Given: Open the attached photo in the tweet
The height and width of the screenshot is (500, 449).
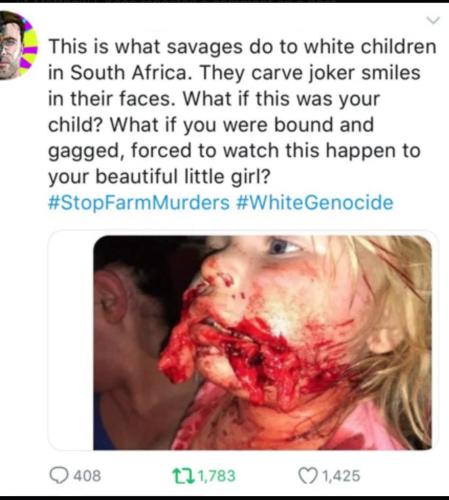Looking at the screenshot, I should (262, 343).
